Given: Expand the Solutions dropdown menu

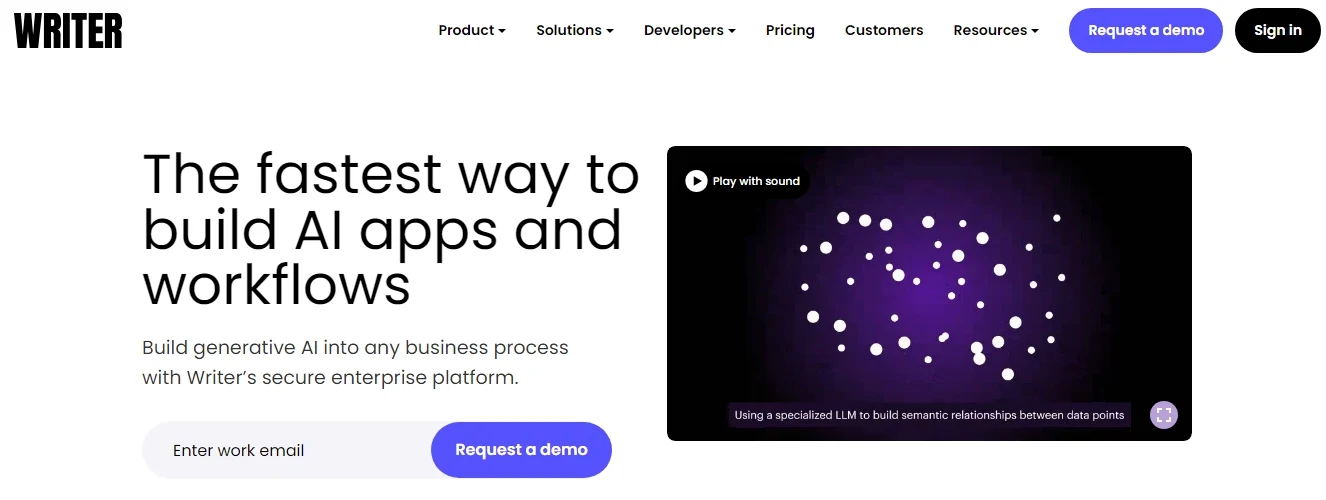Looking at the screenshot, I should (x=575, y=30).
